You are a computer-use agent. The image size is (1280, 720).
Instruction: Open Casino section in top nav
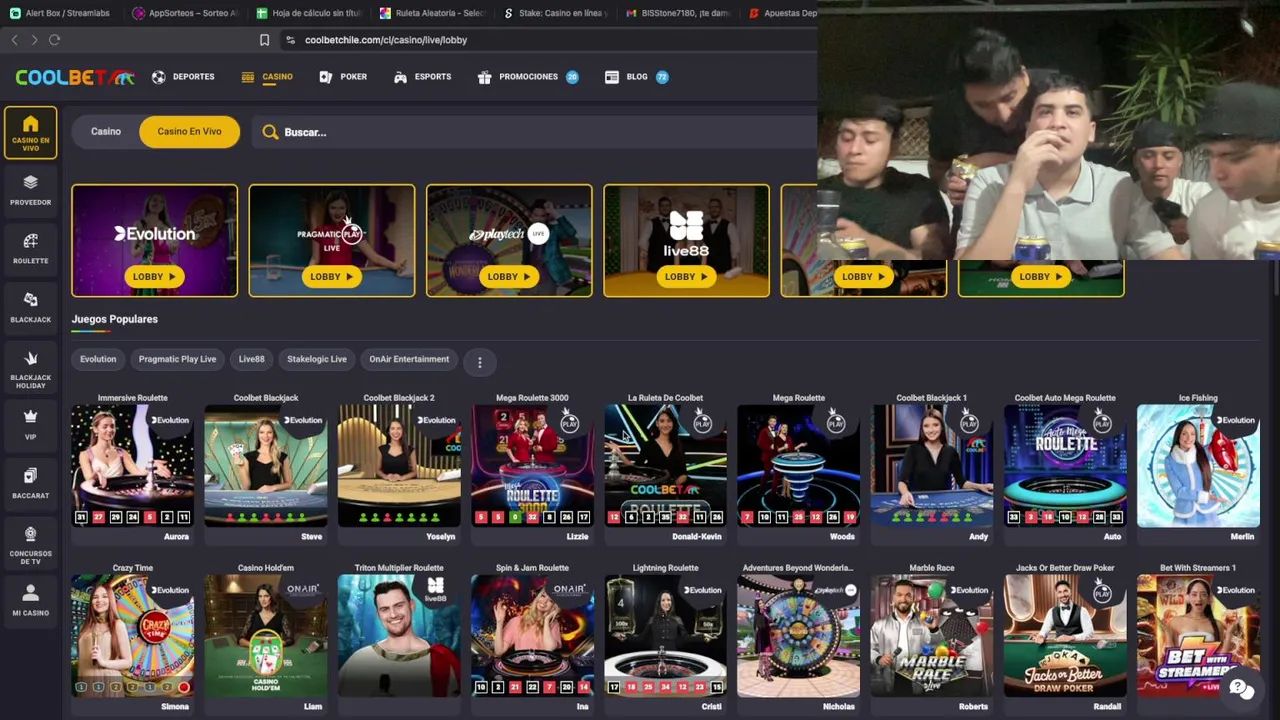[x=267, y=77]
